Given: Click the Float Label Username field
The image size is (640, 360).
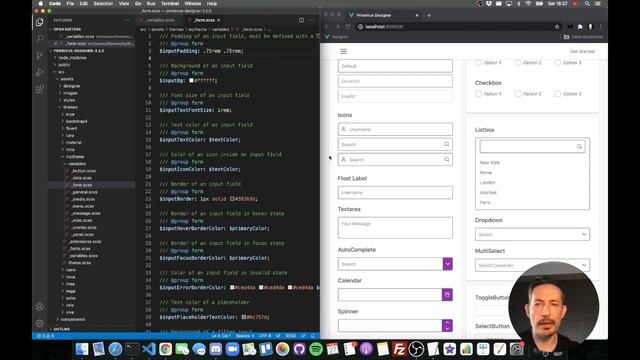Looking at the screenshot, I should pos(395,192).
